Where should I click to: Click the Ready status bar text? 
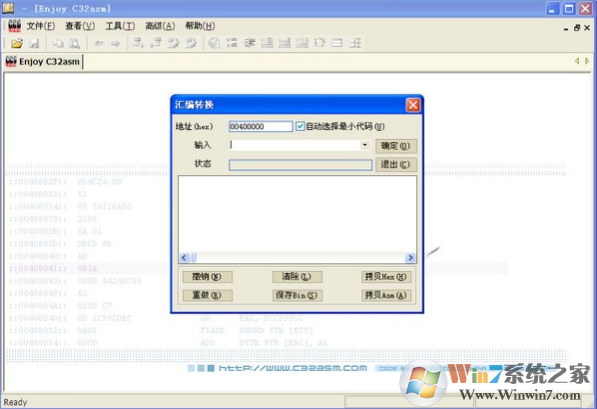coord(15,402)
